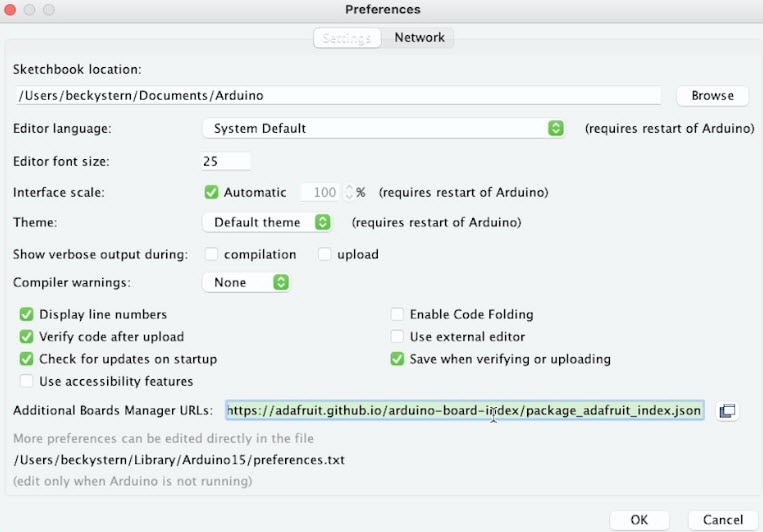Click the Editor font size field
Image resolution: width=763 pixels, height=532 pixels.
[x=226, y=161]
